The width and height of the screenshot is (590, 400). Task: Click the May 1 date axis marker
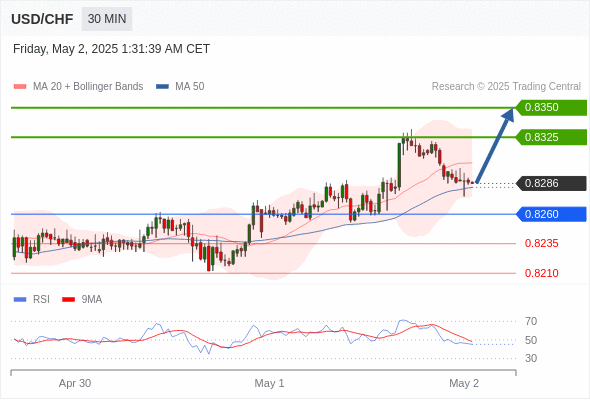point(269,383)
